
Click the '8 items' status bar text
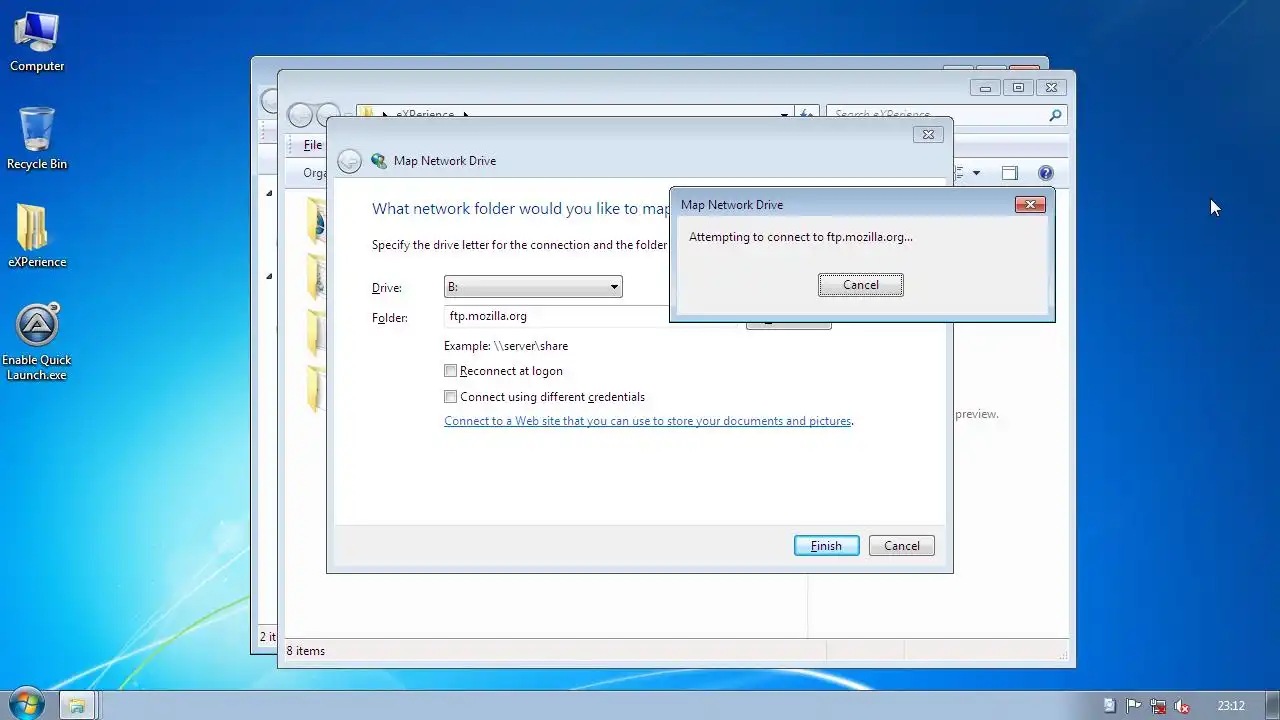(306, 651)
